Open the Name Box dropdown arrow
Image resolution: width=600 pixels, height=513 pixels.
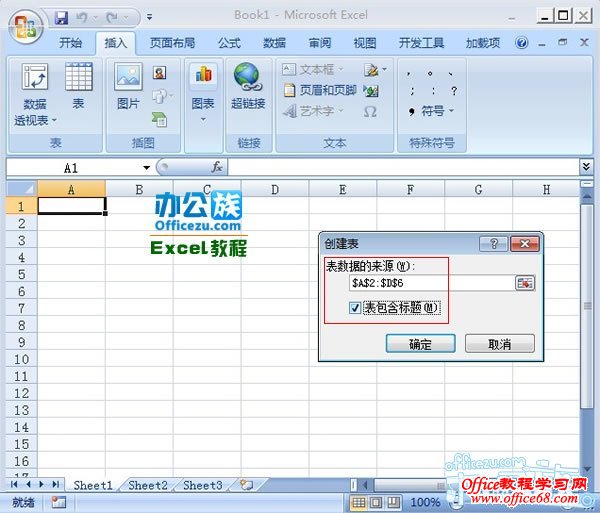[x=146, y=168]
